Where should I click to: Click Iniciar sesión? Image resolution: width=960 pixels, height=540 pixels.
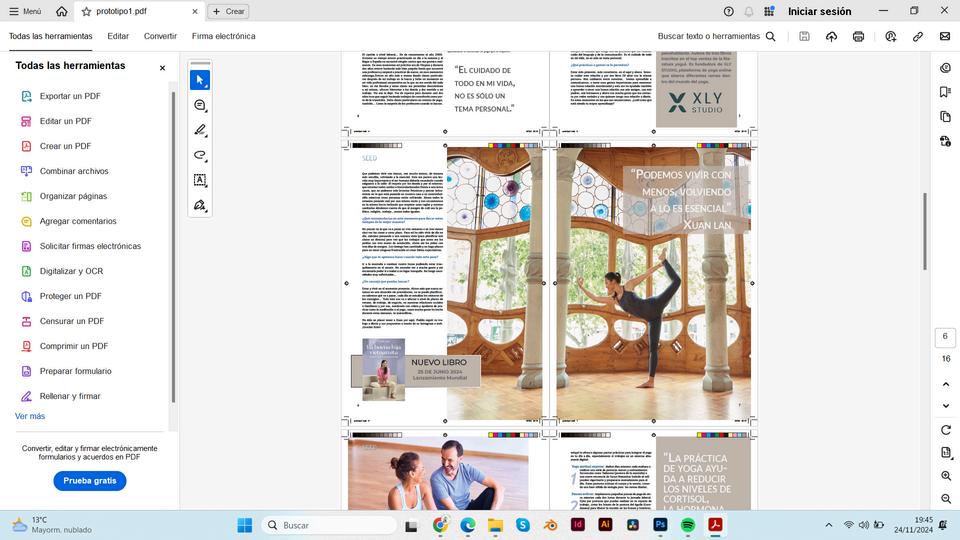click(x=819, y=11)
